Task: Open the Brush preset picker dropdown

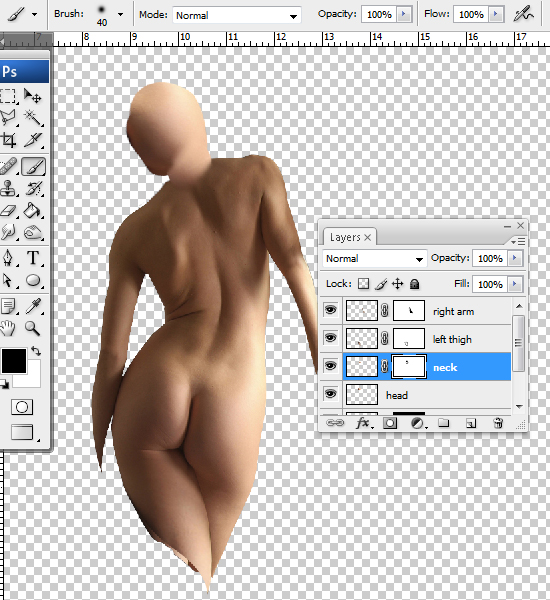Action: [121, 15]
